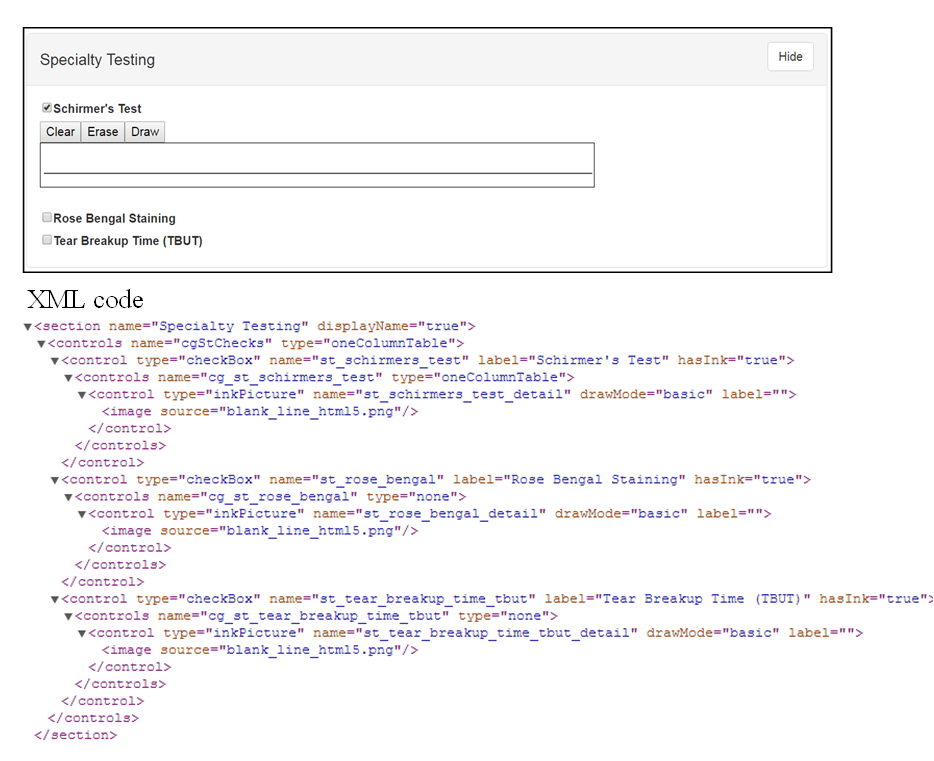The image size is (934, 761).
Task: Click inside the blank line ink drawing area
Action: tap(316, 164)
